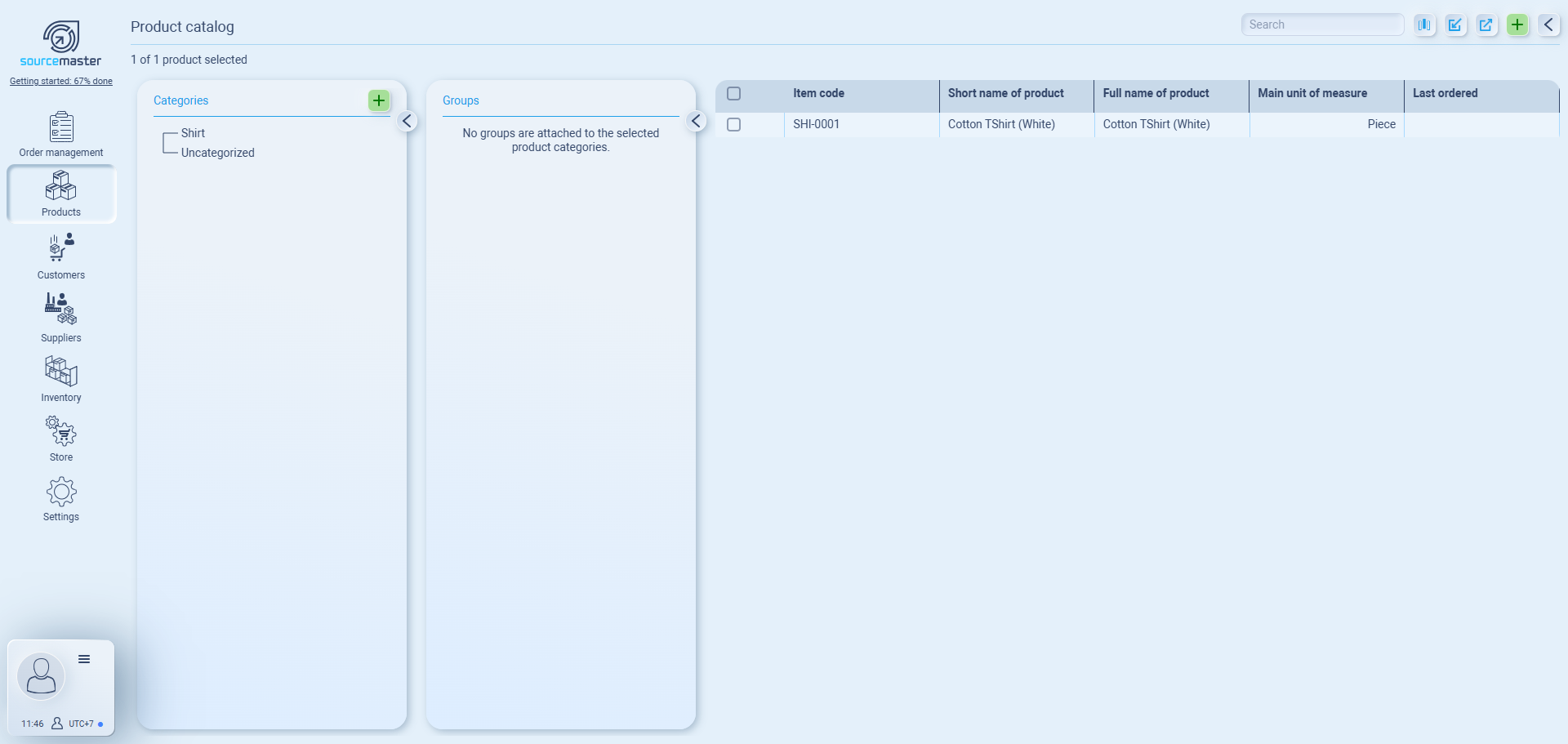Open the Suppliers section
1568x744 pixels.
(x=61, y=318)
